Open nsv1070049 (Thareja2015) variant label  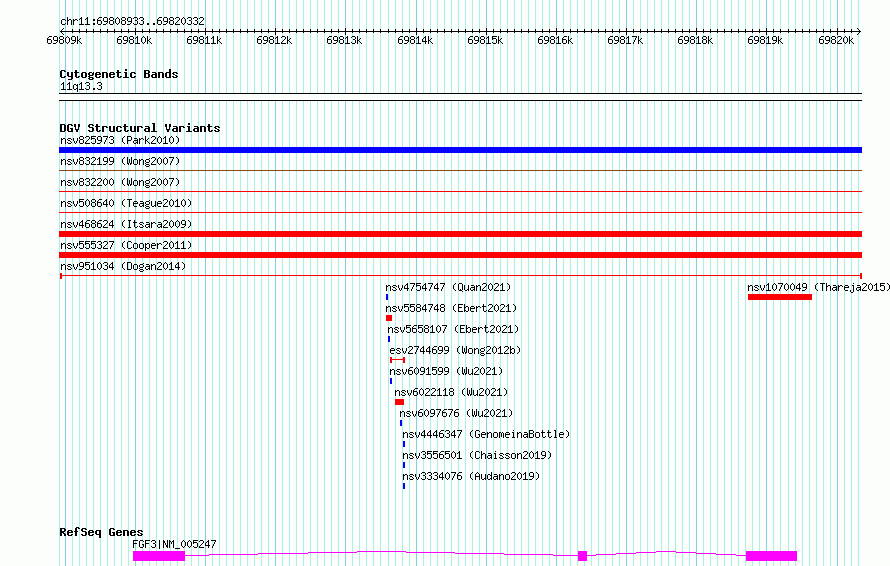pos(818,287)
